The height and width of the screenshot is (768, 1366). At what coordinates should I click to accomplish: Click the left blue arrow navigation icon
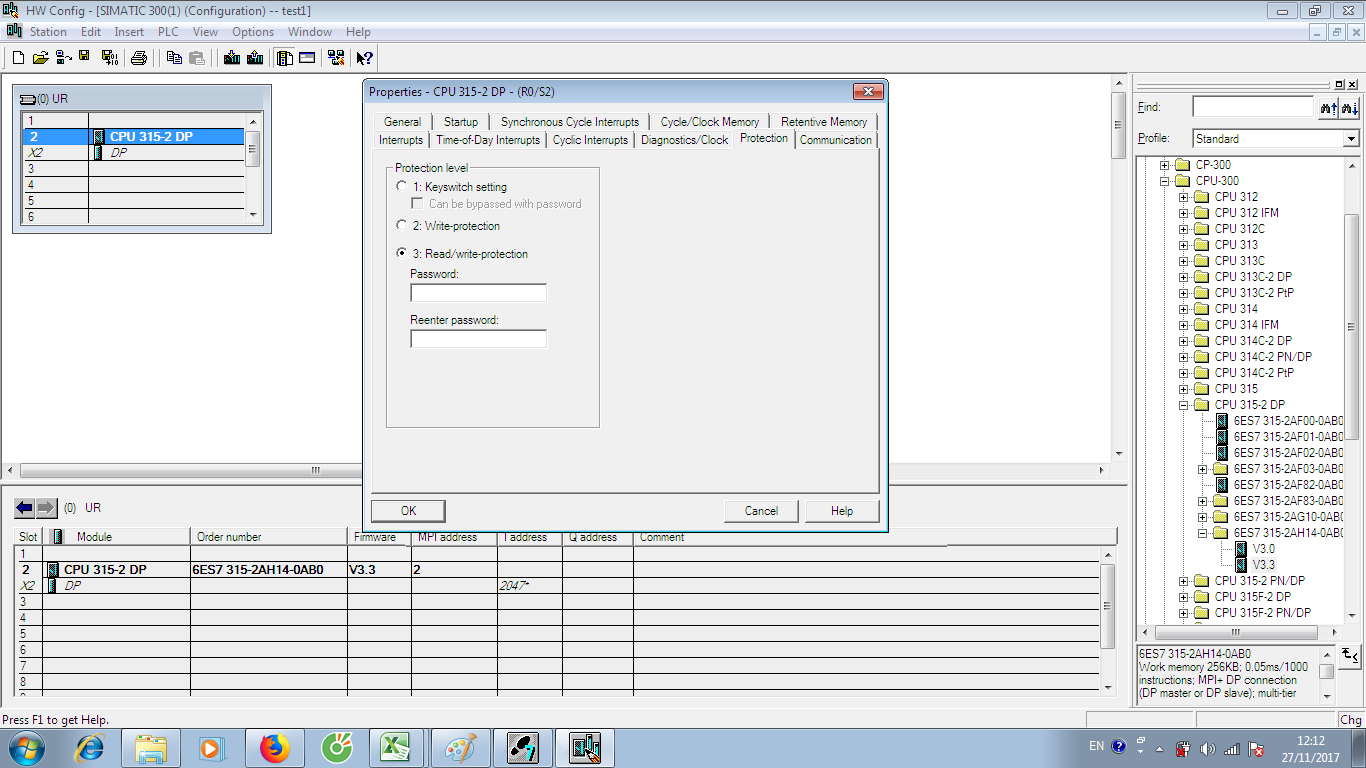(24, 508)
